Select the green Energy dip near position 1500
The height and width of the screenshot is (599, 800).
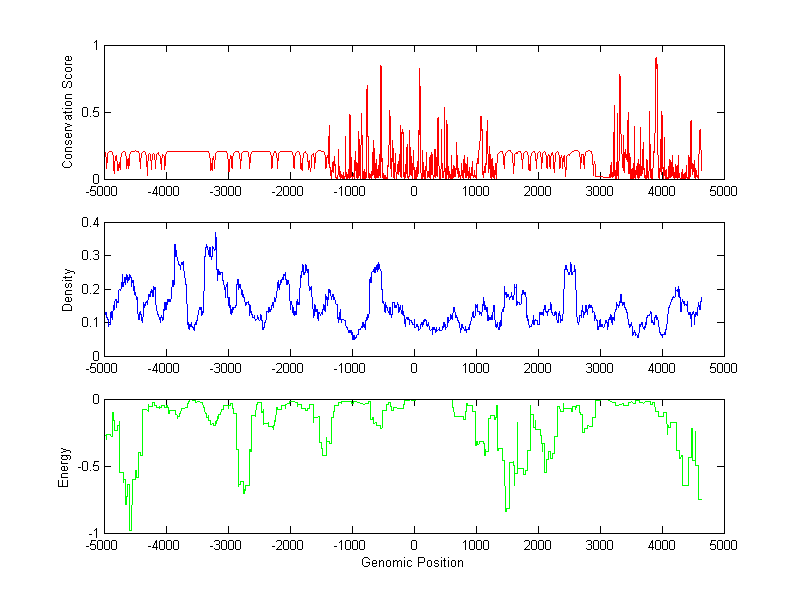coord(507,509)
